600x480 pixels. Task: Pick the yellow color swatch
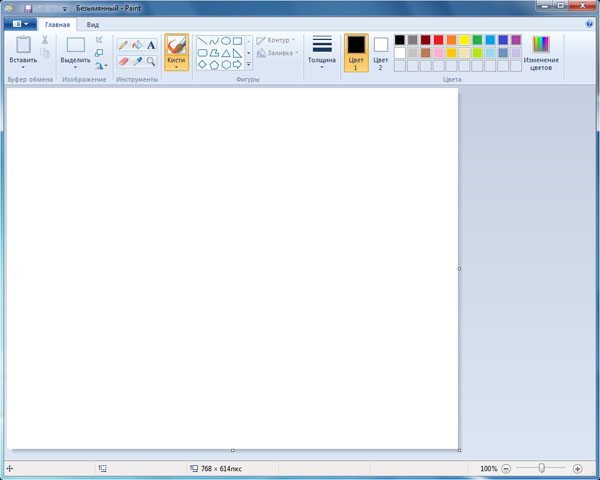coord(464,40)
